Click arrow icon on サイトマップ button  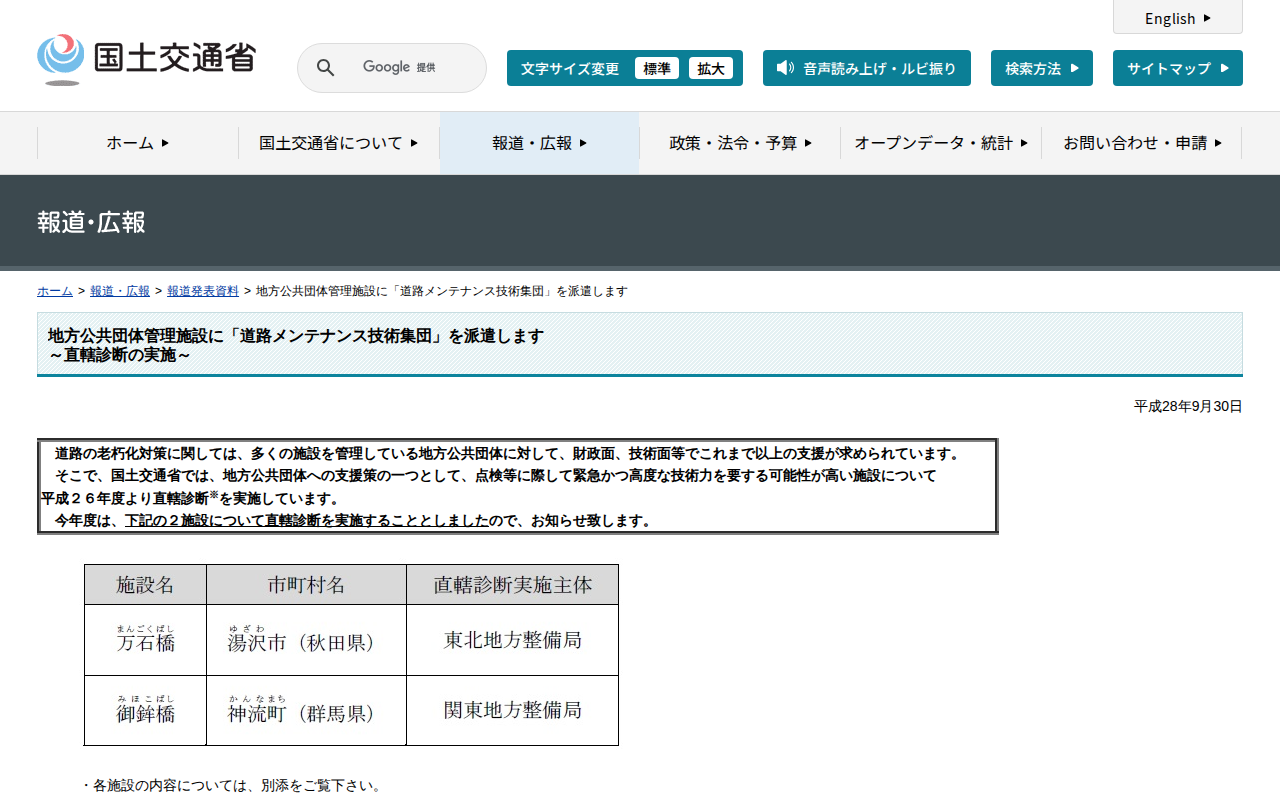click(1224, 68)
